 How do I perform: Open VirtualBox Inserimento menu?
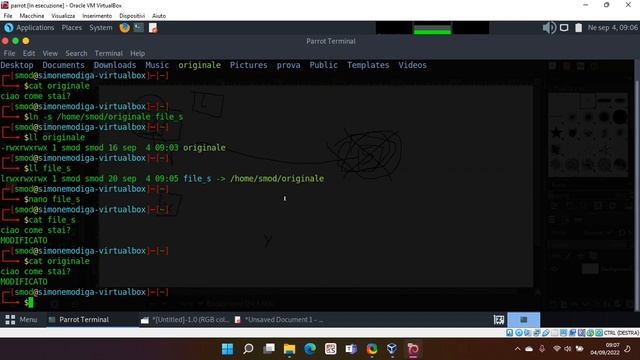click(97, 16)
